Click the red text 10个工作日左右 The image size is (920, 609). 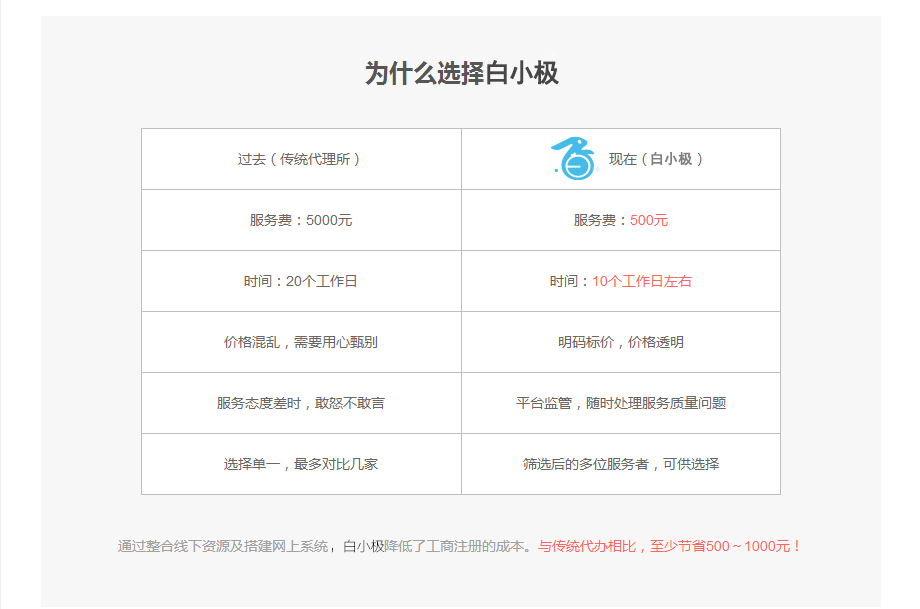click(x=642, y=281)
